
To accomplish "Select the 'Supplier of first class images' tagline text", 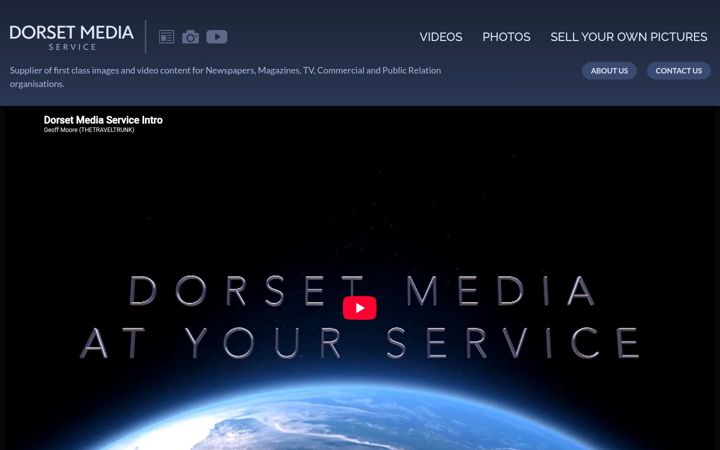I will (225, 77).
